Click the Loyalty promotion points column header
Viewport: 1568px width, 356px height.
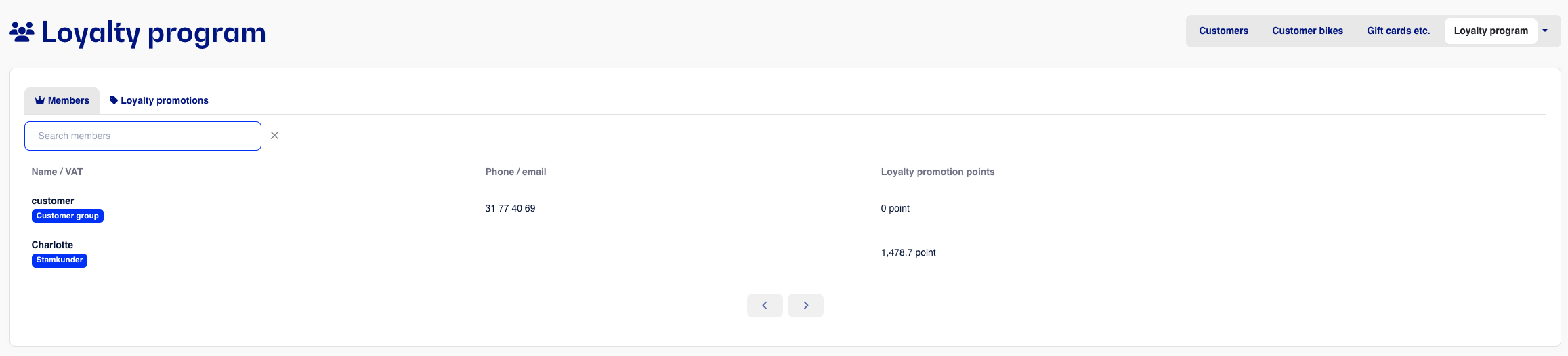(937, 172)
